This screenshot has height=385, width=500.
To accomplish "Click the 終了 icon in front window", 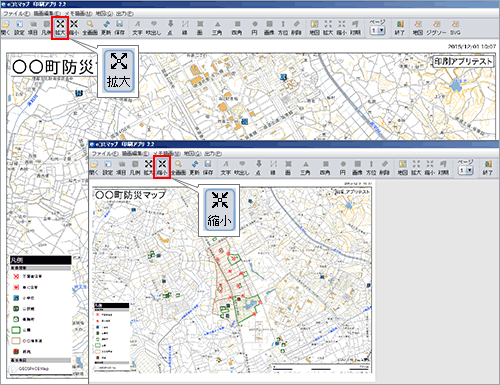I will 488,168.
